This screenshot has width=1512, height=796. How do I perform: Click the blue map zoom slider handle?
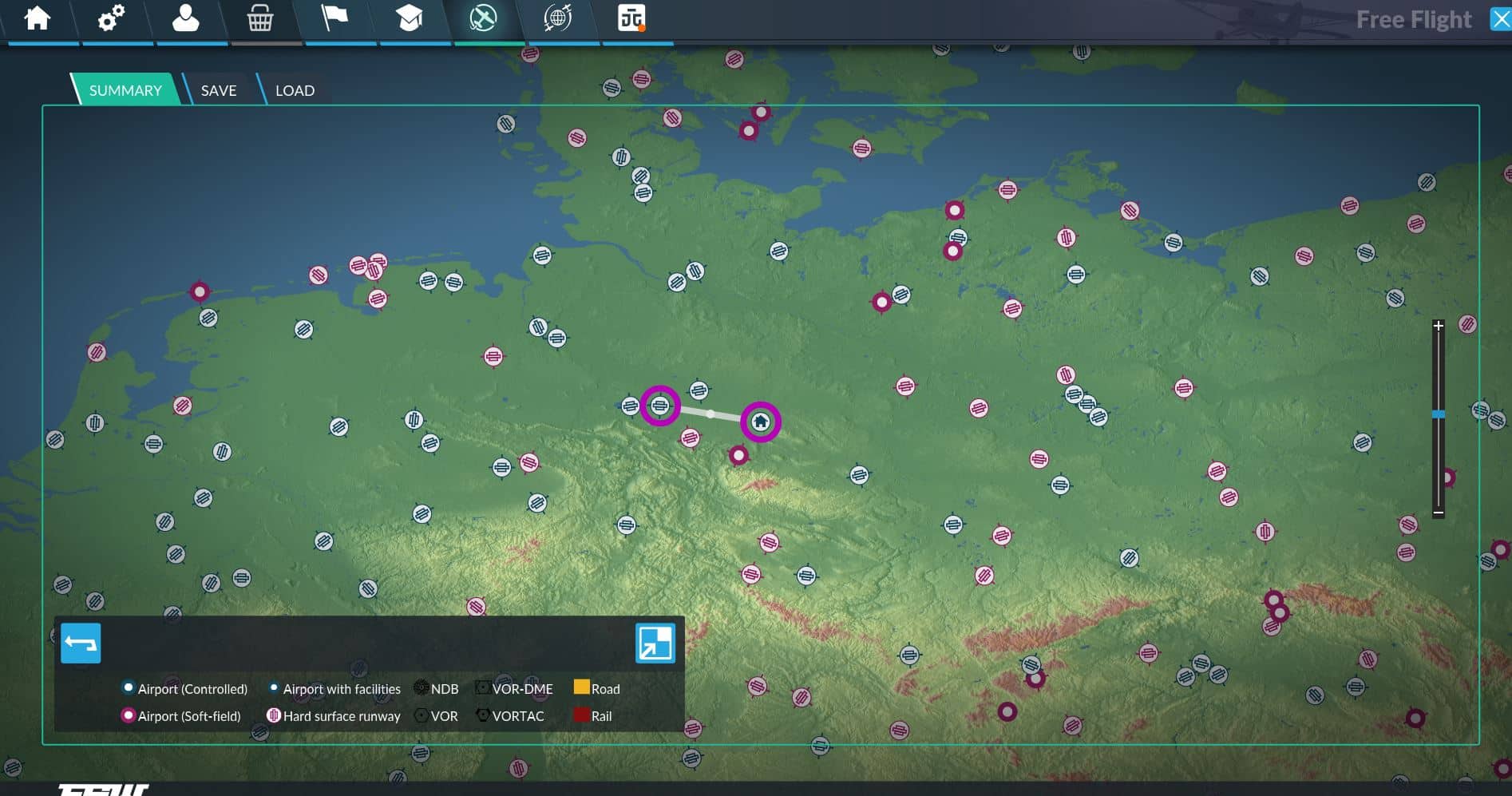(1438, 414)
